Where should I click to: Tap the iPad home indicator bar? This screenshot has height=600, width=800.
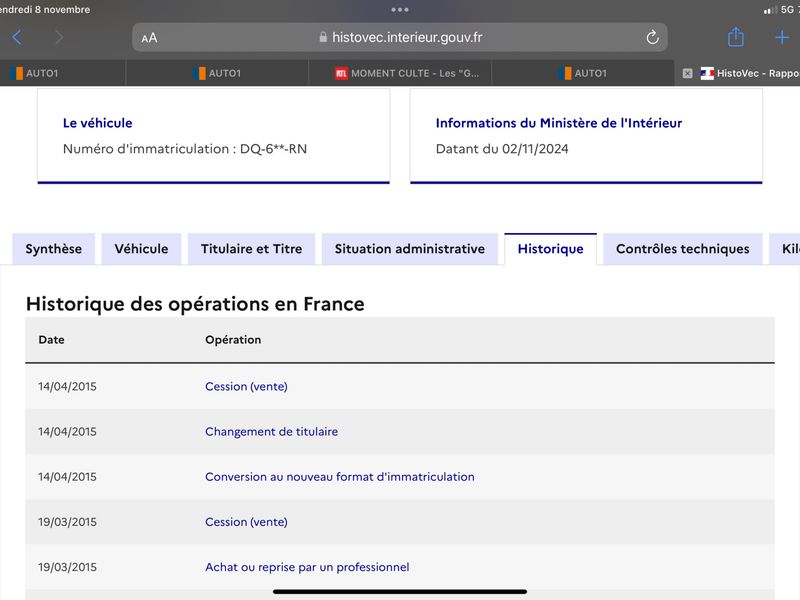(x=400, y=592)
